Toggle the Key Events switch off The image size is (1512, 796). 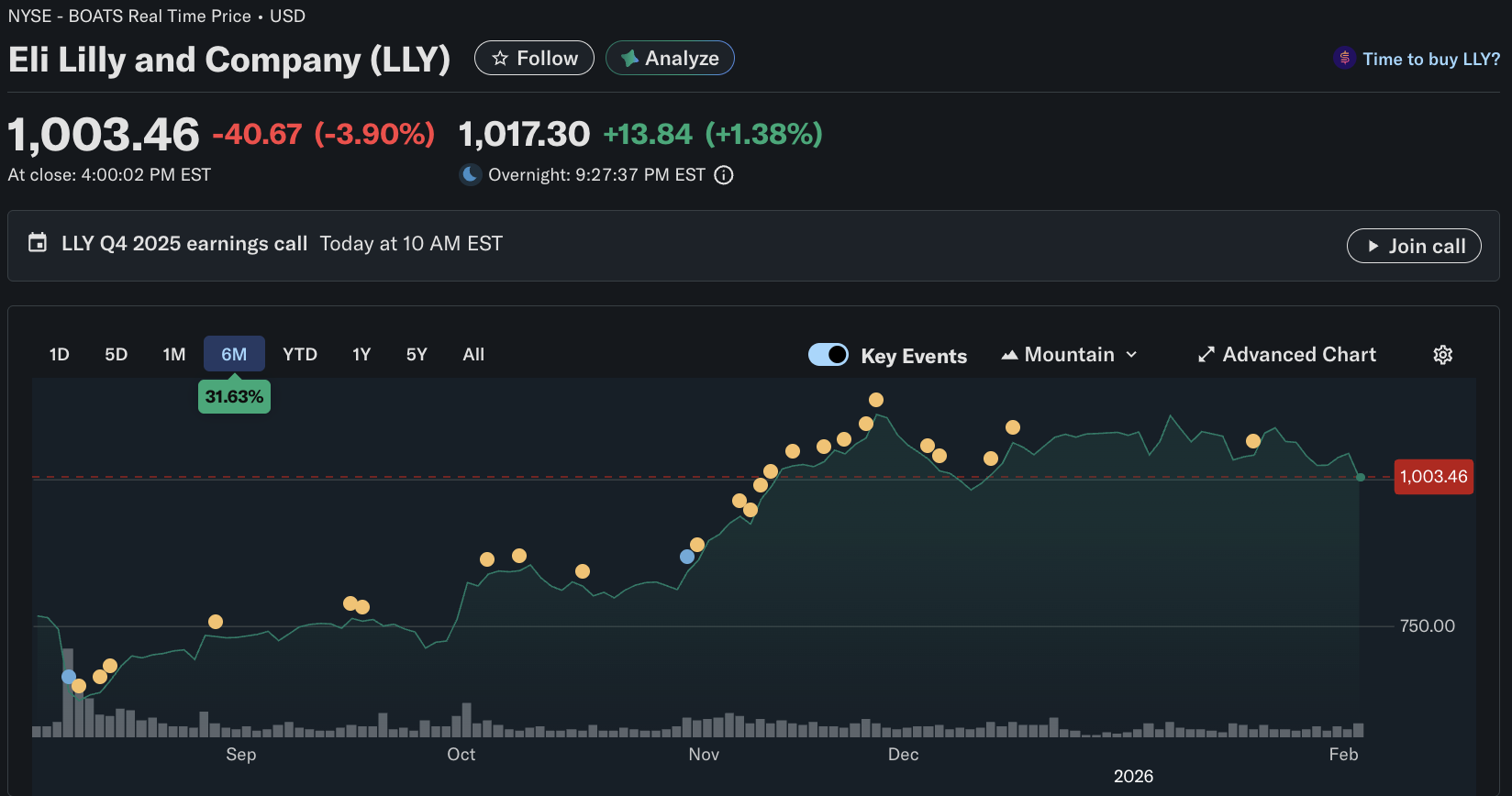(828, 355)
